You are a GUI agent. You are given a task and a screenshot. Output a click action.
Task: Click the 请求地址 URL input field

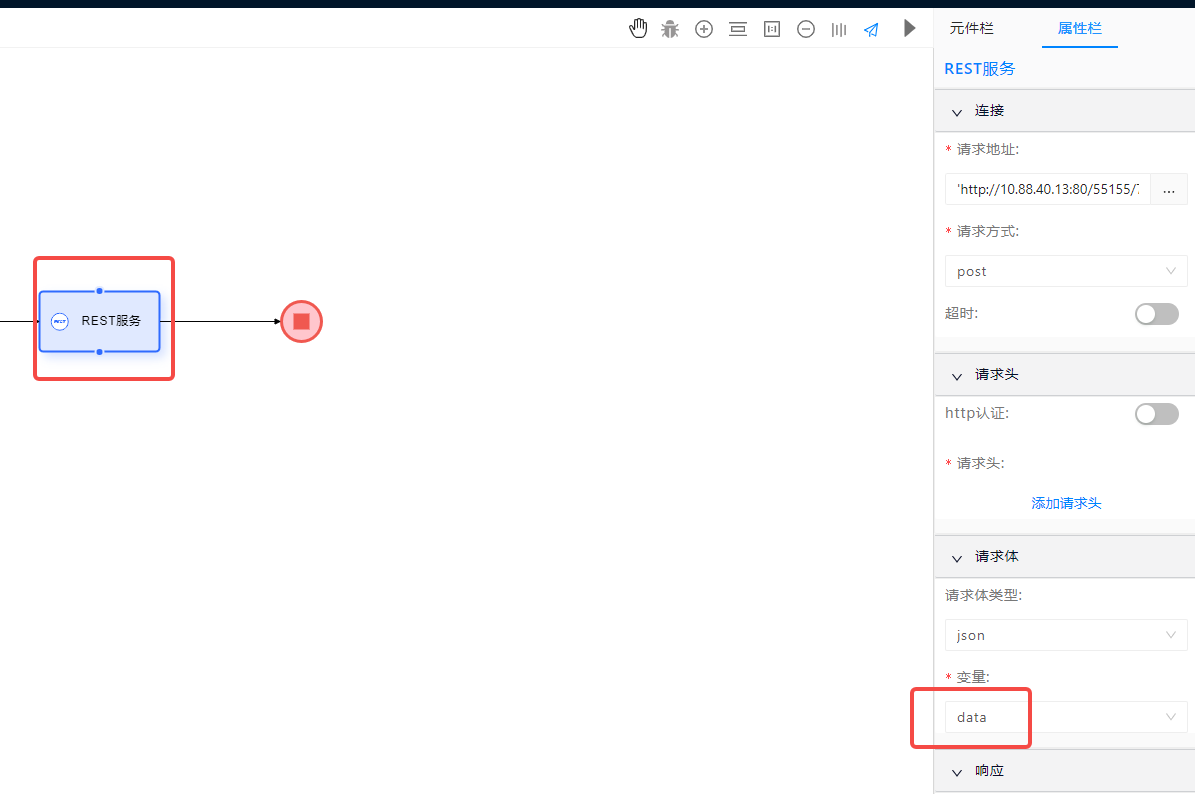pos(1047,189)
